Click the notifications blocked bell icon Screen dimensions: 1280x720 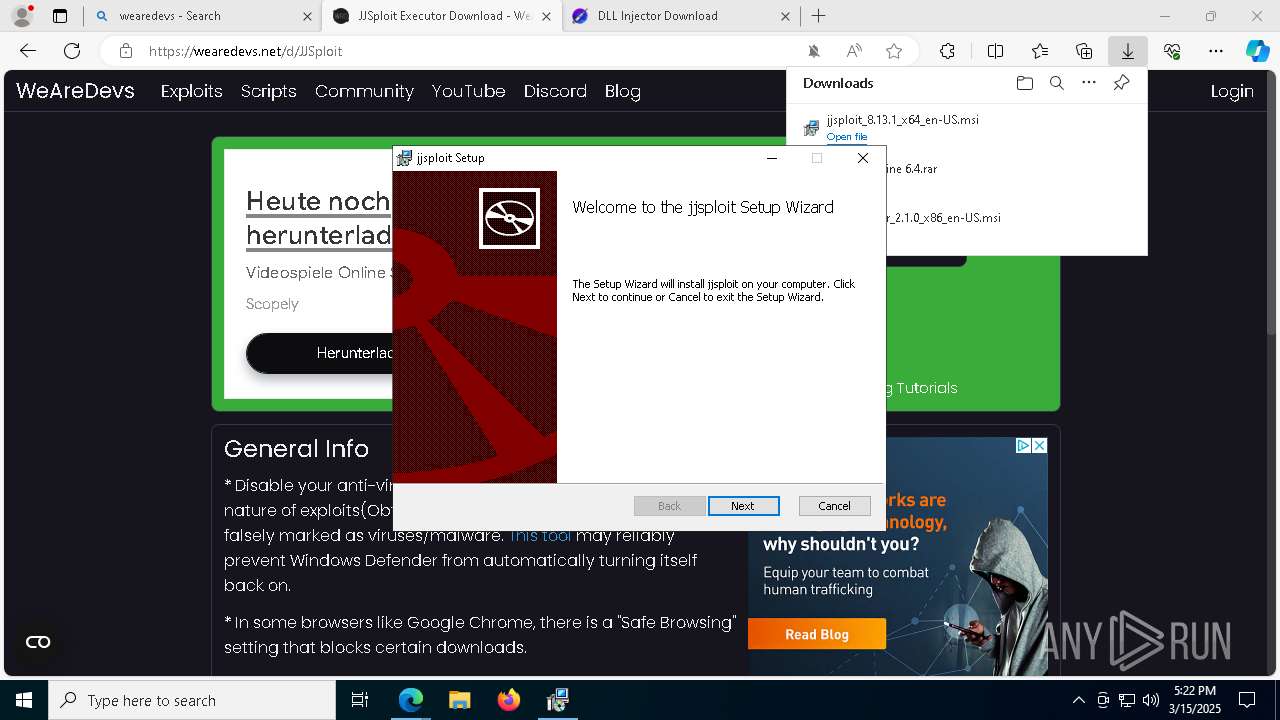coord(814,51)
